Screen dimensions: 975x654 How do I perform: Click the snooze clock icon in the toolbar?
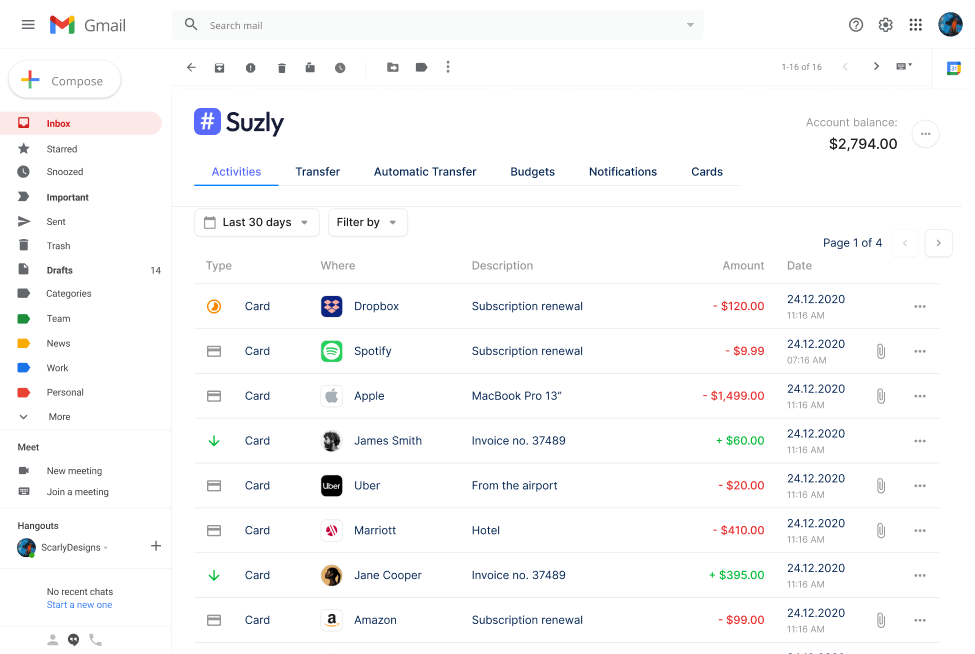[340, 68]
